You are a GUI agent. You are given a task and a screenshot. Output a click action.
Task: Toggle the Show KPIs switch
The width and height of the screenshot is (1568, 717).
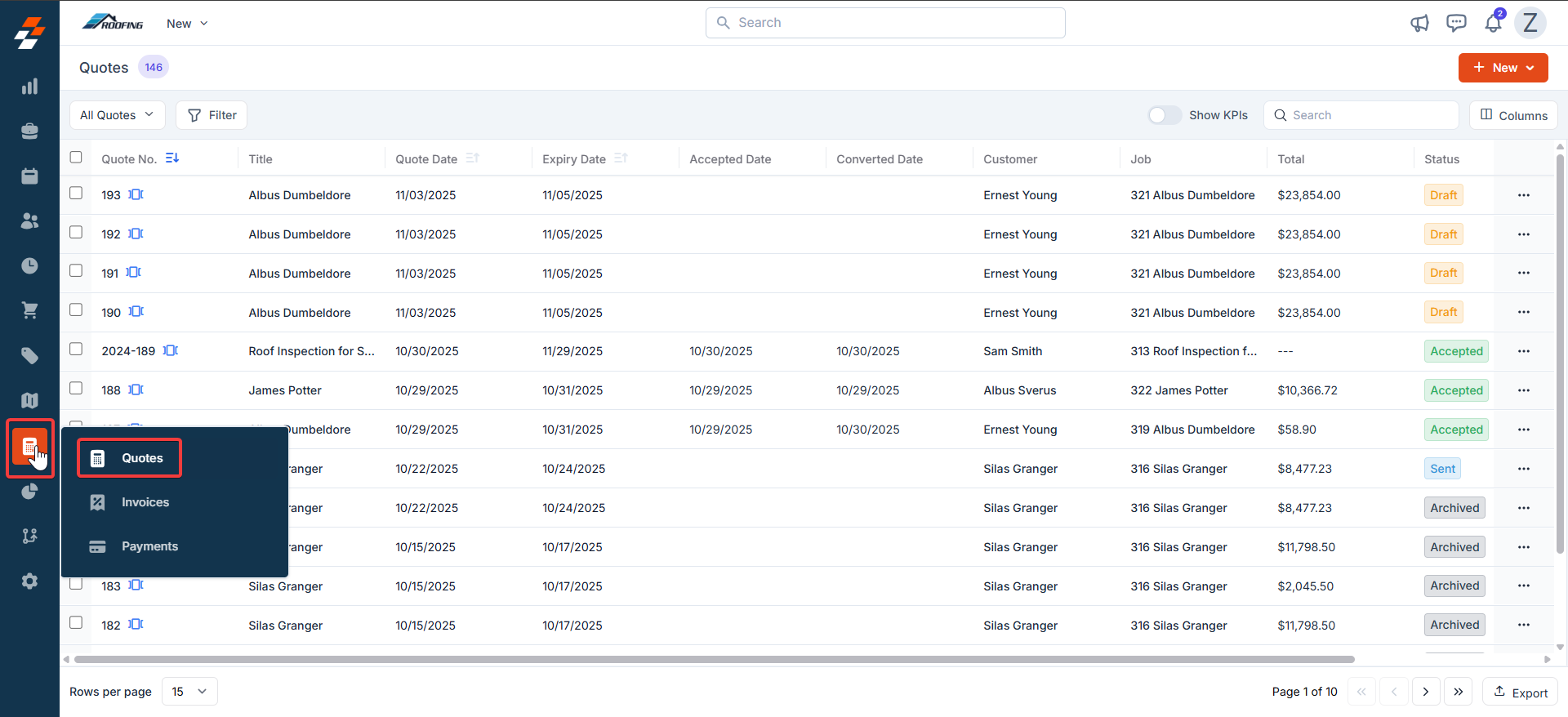point(1165,115)
